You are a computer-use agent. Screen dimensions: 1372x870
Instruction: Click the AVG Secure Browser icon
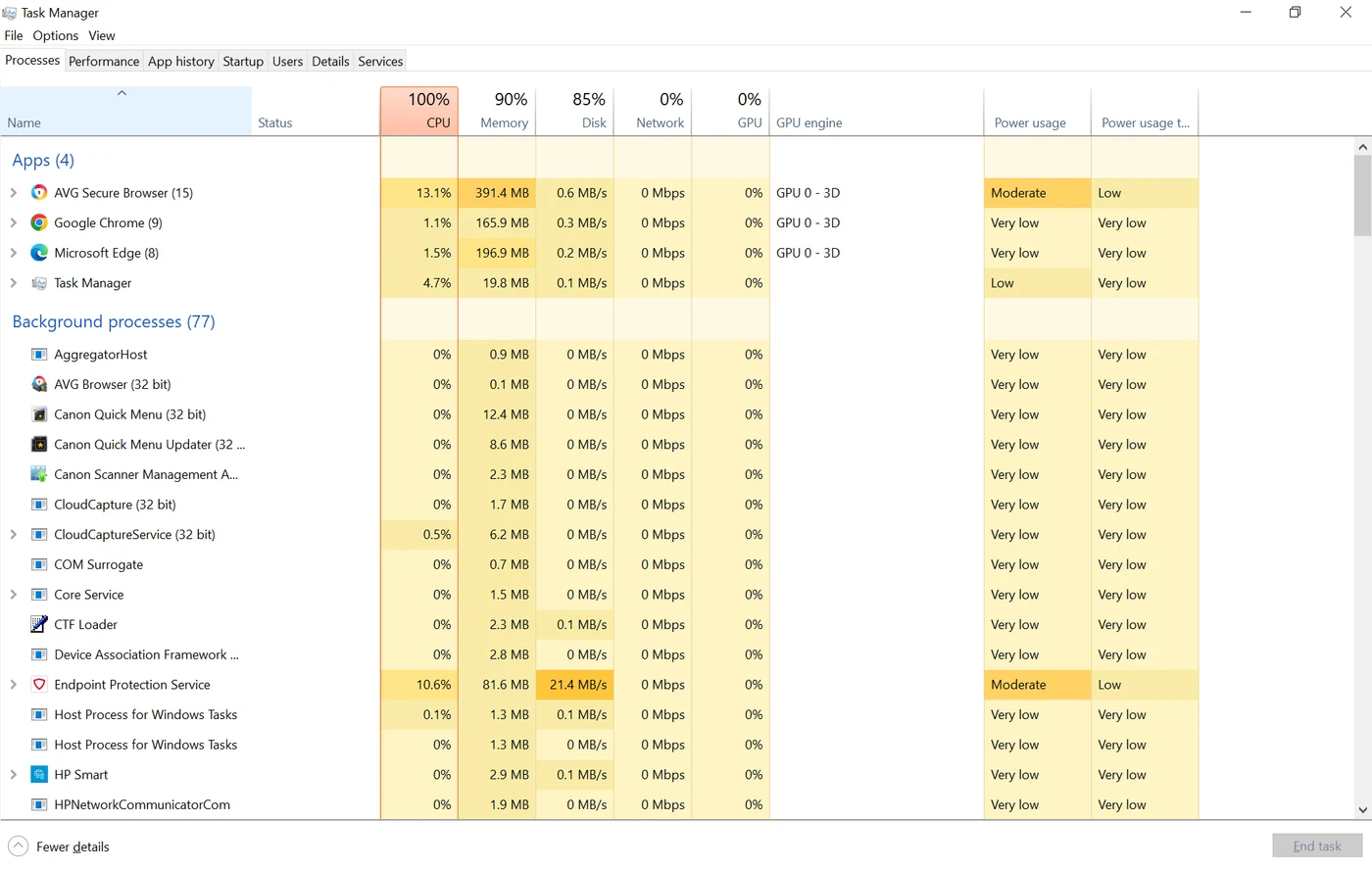pyautogui.click(x=39, y=193)
